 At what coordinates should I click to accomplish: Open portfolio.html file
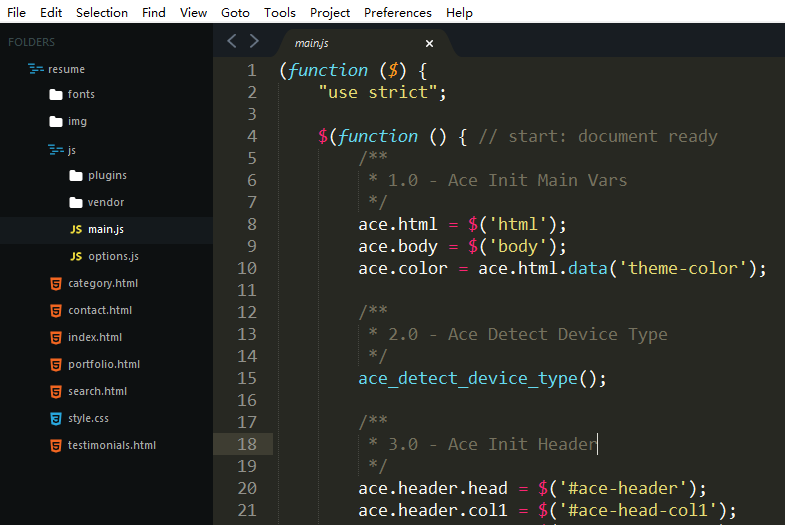click(x=104, y=364)
